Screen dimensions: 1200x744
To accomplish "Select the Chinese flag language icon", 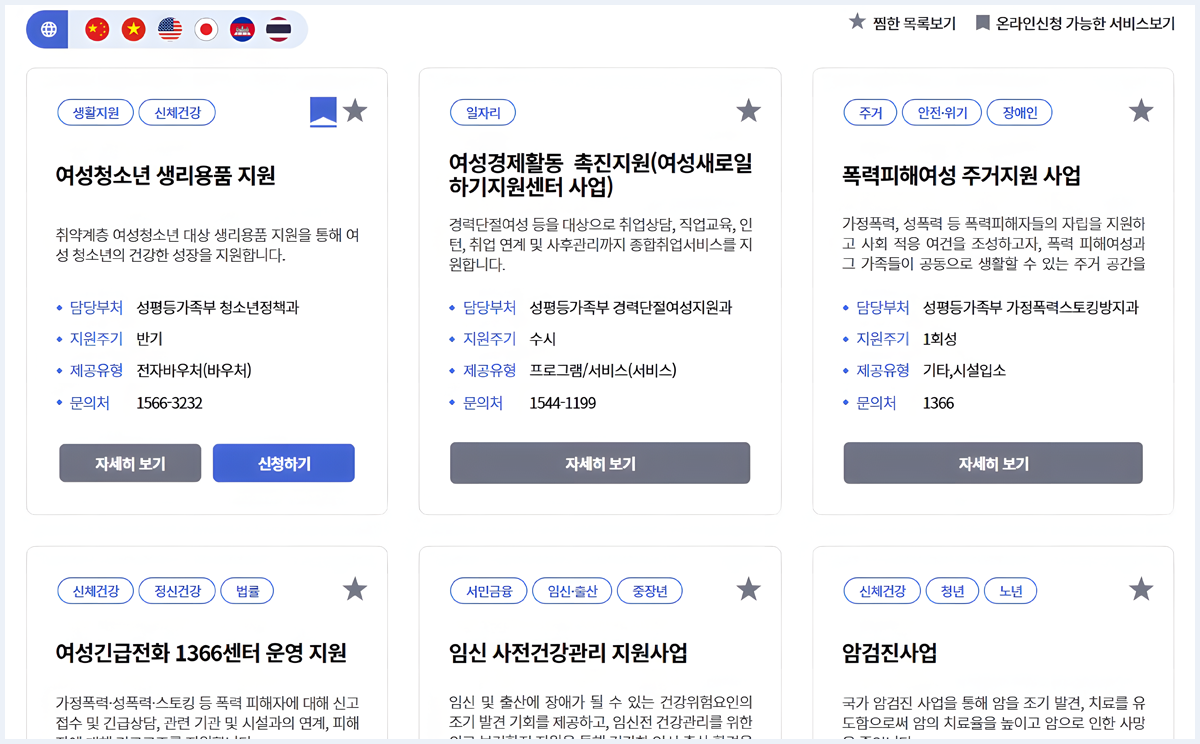I will [x=96, y=29].
